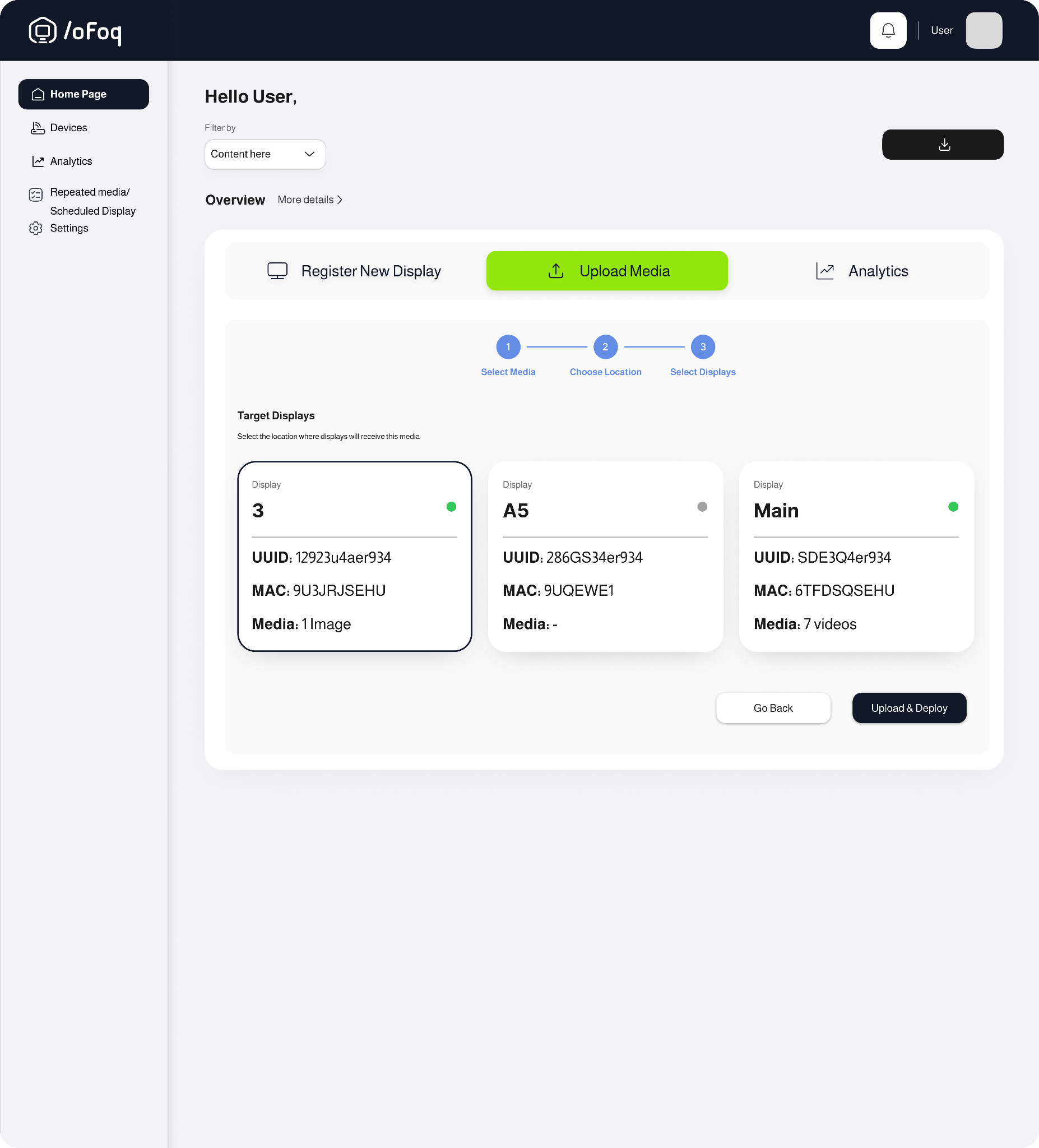Open the Filter by dropdown
This screenshot has height=1148, width=1039.
click(x=265, y=154)
